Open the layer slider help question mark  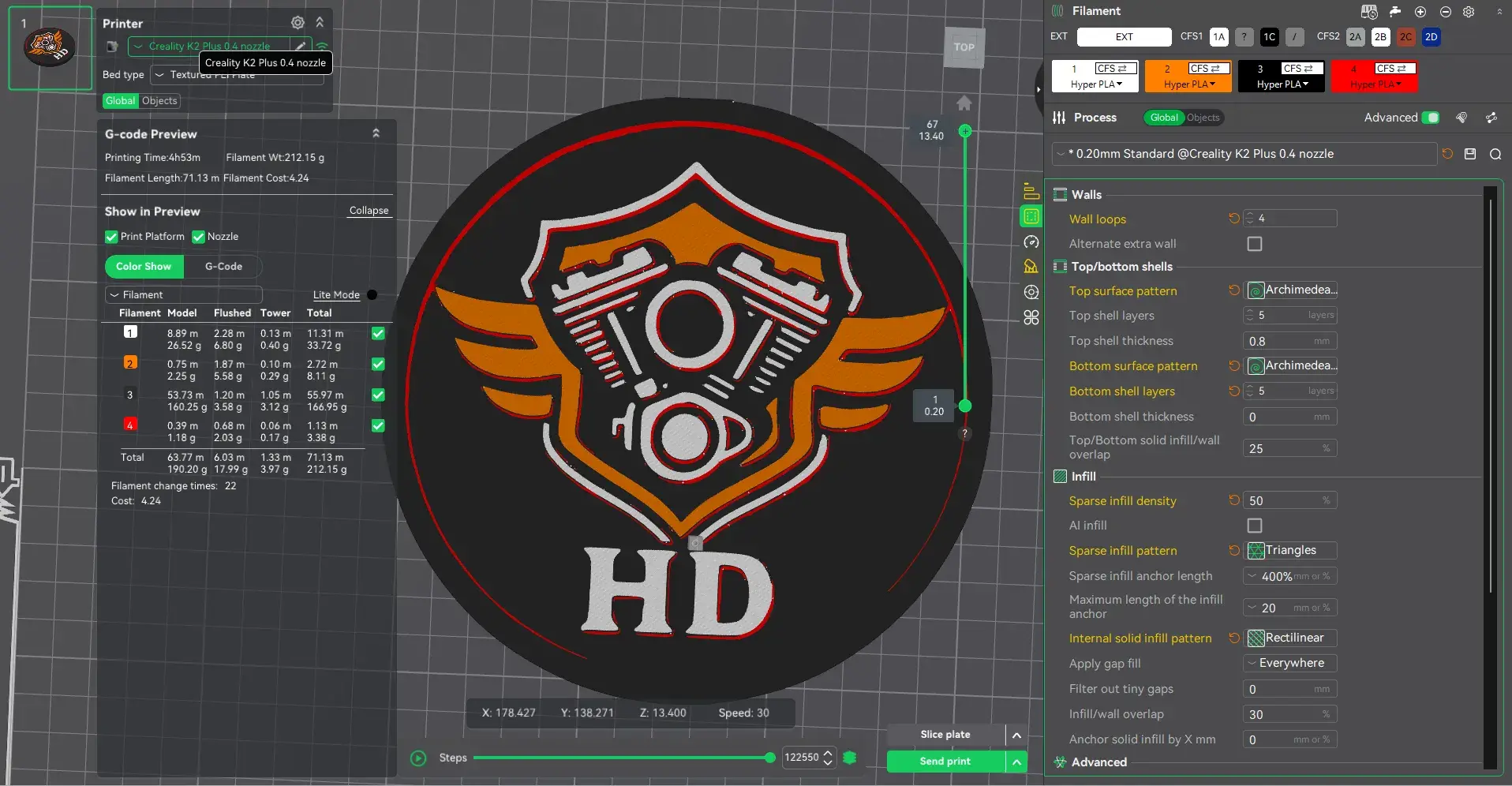click(964, 434)
